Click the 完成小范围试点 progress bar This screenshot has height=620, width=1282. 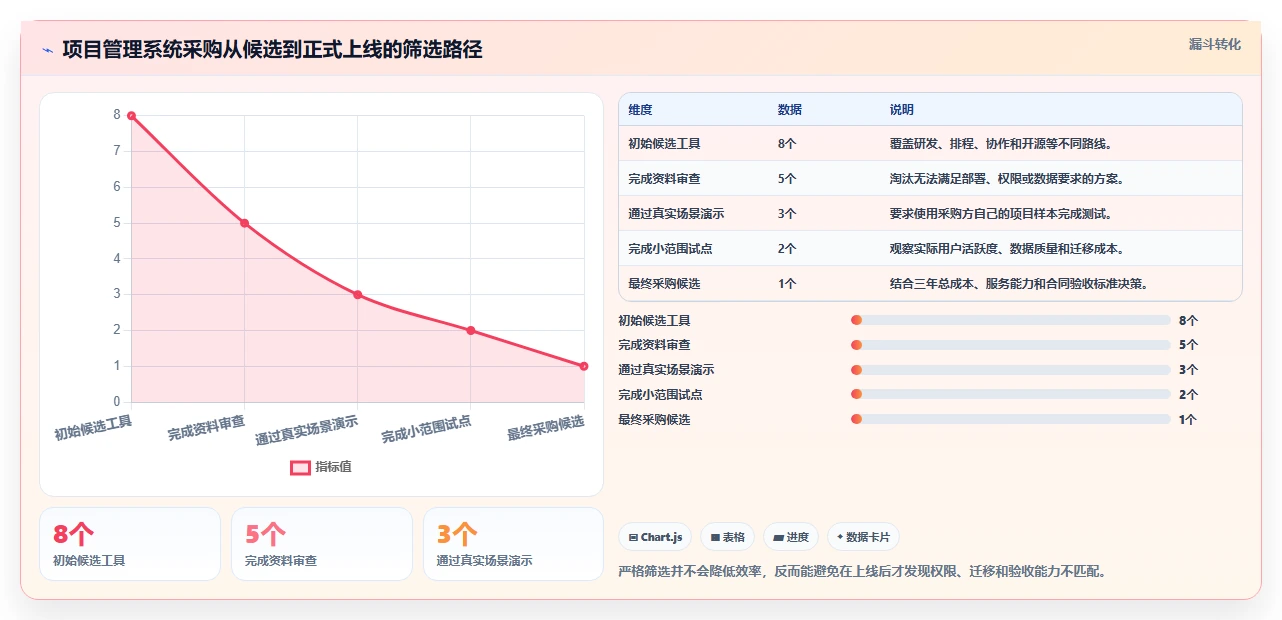(x=1010, y=395)
